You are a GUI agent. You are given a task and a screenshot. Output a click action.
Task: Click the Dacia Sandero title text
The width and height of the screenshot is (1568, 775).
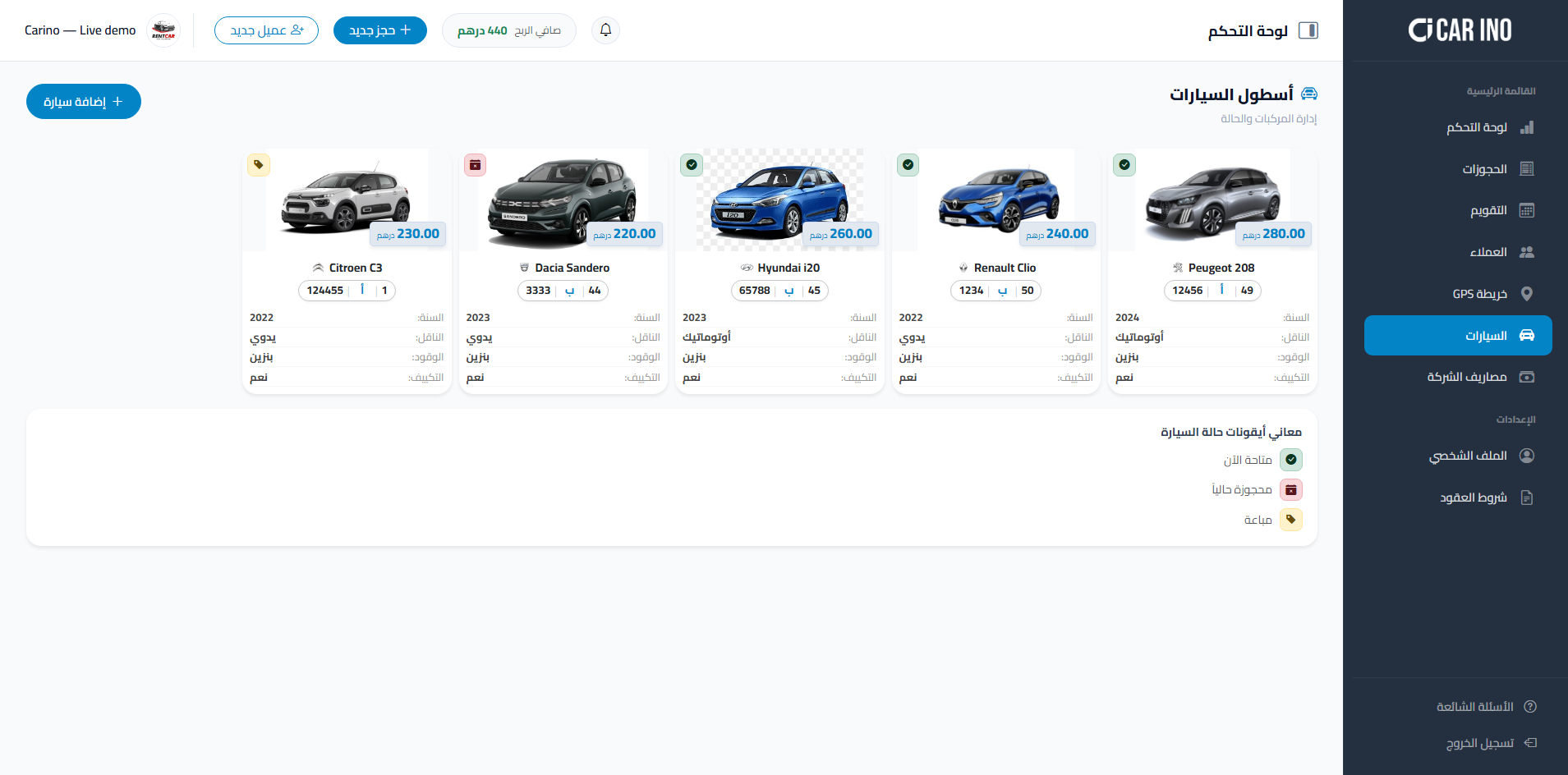(572, 268)
